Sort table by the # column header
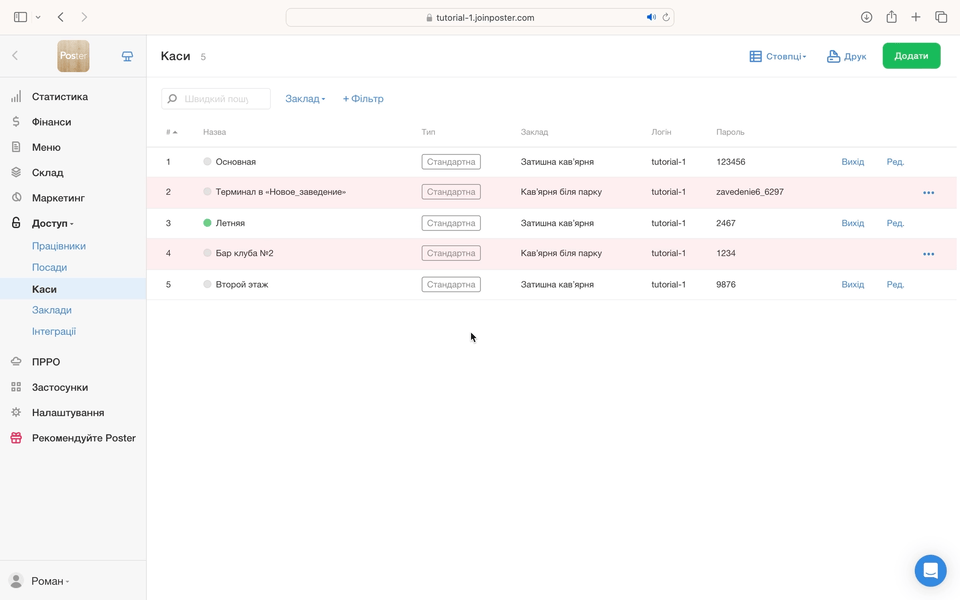This screenshot has width=960, height=600. 171,132
